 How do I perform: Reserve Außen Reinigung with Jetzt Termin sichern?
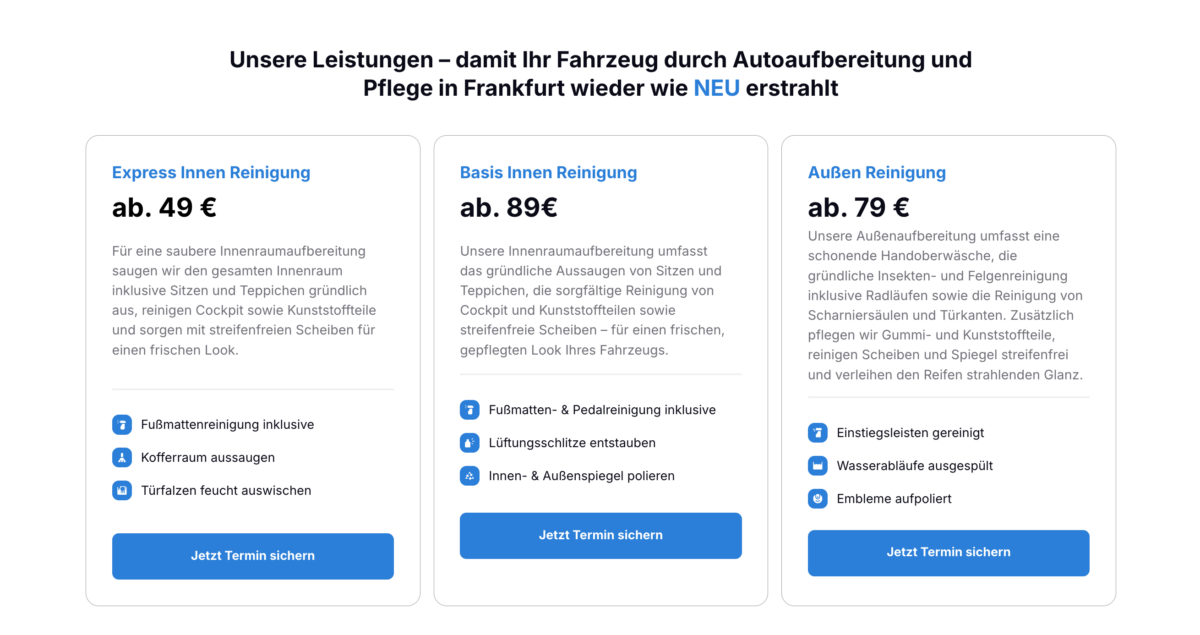(948, 552)
